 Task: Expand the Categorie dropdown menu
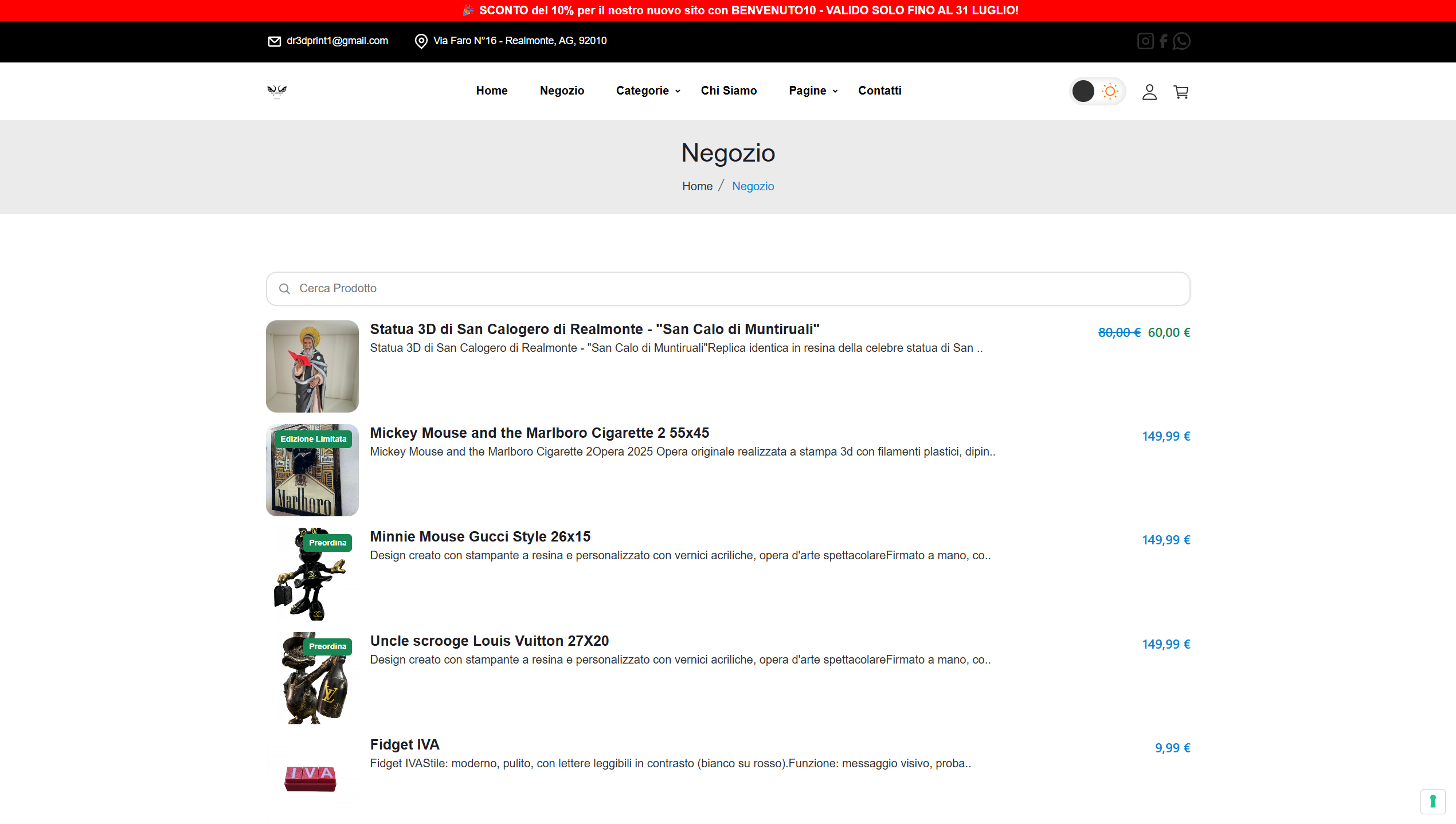[648, 91]
